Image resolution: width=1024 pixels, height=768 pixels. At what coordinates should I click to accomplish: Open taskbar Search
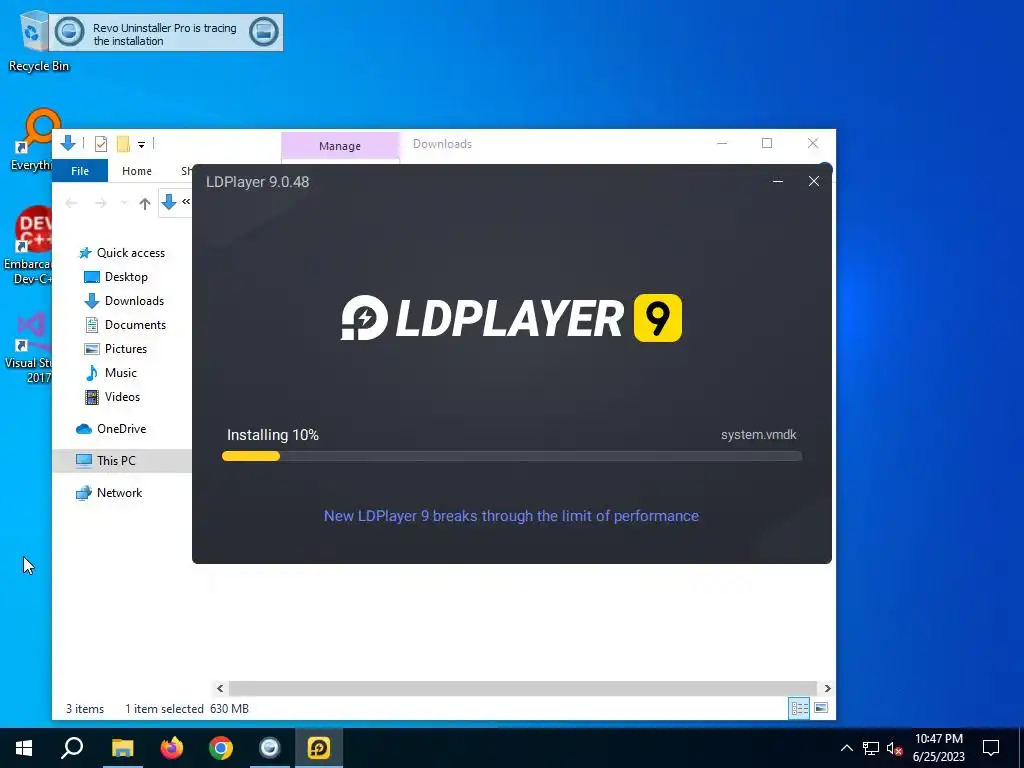click(x=72, y=748)
